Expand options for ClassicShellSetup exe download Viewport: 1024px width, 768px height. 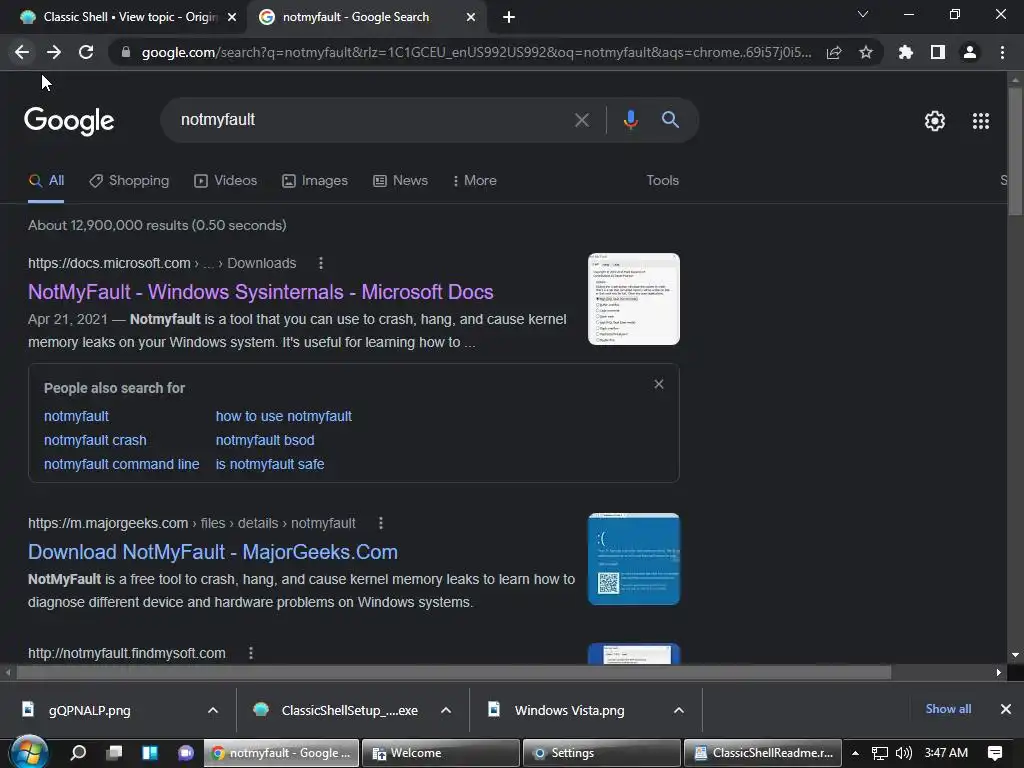(x=446, y=711)
